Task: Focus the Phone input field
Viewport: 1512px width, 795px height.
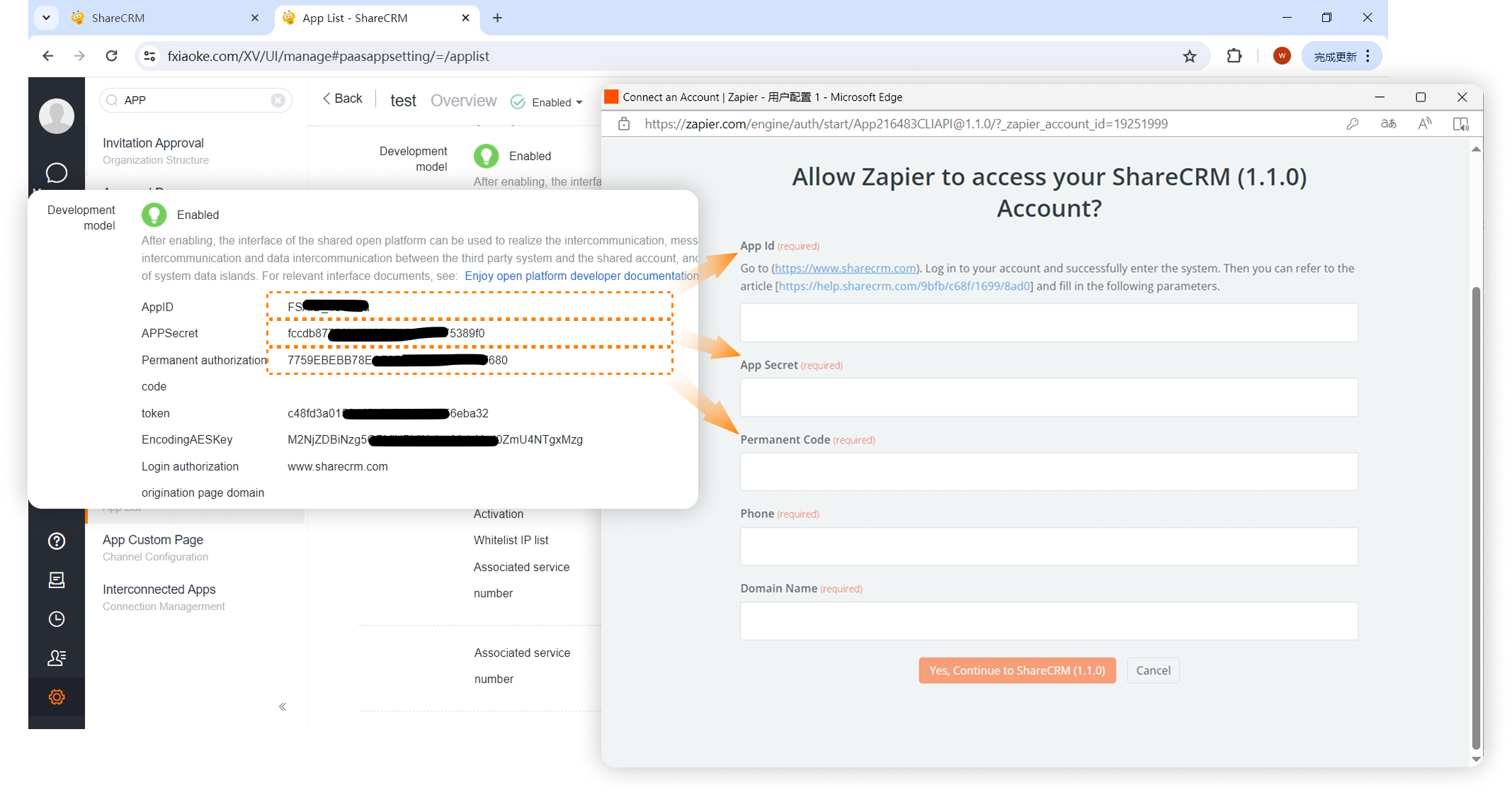Action: 1049,546
